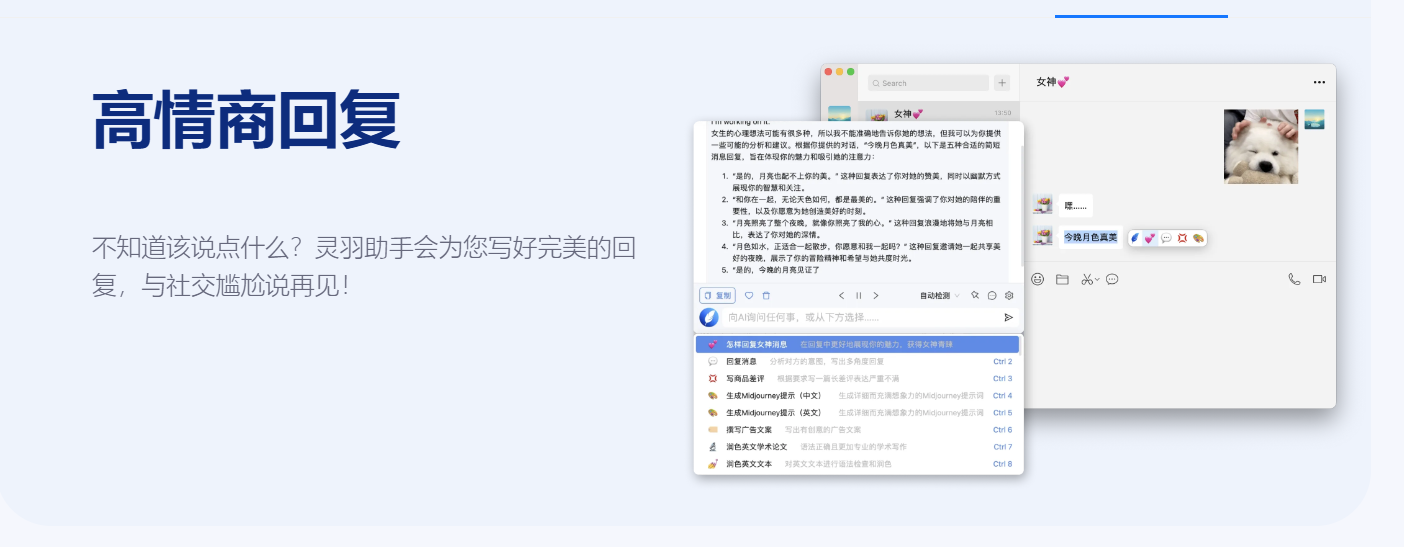
Task: Click the palette icon in message popup
Action: (x=1198, y=238)
